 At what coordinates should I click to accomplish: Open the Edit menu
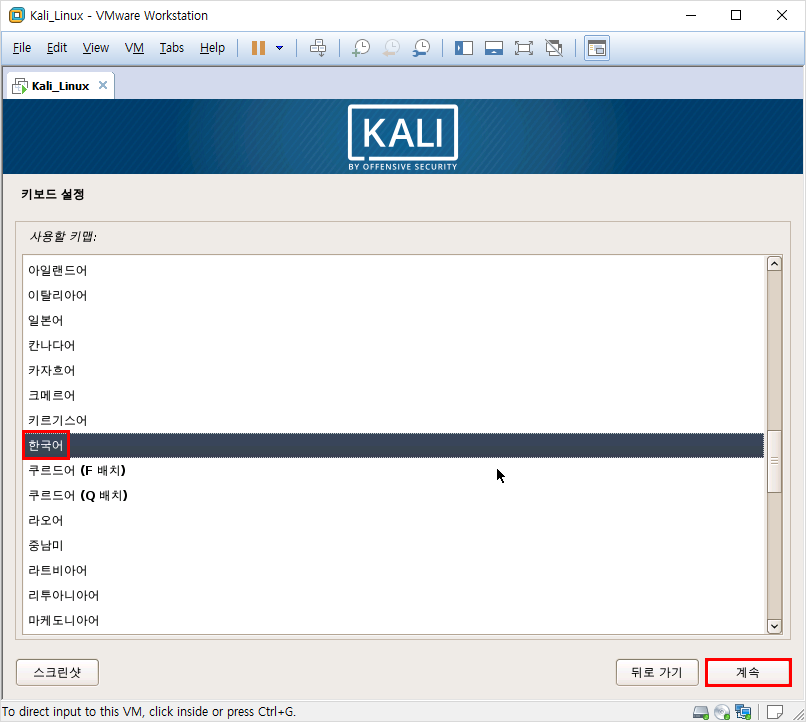click(57, 48)
